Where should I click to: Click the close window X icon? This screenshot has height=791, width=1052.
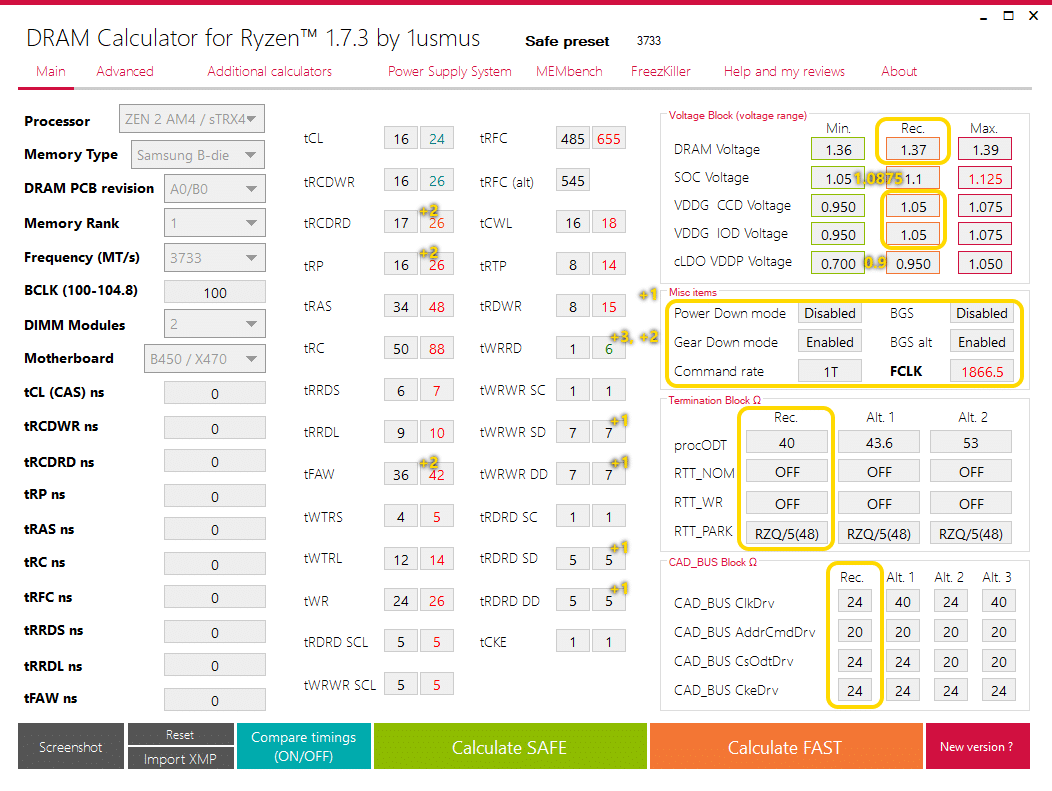(x=1033, y=15)
